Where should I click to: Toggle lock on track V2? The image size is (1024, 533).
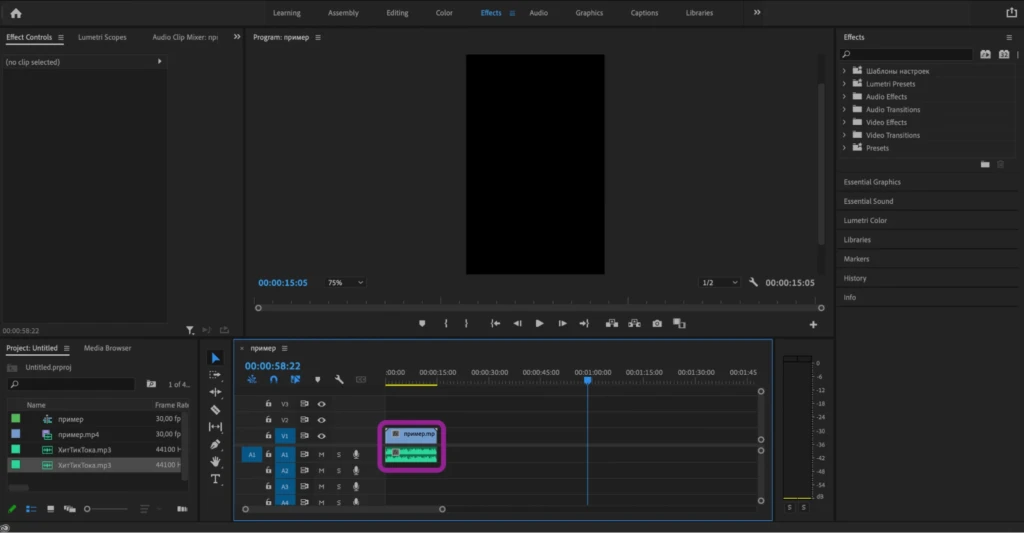[x=268, y=419]
